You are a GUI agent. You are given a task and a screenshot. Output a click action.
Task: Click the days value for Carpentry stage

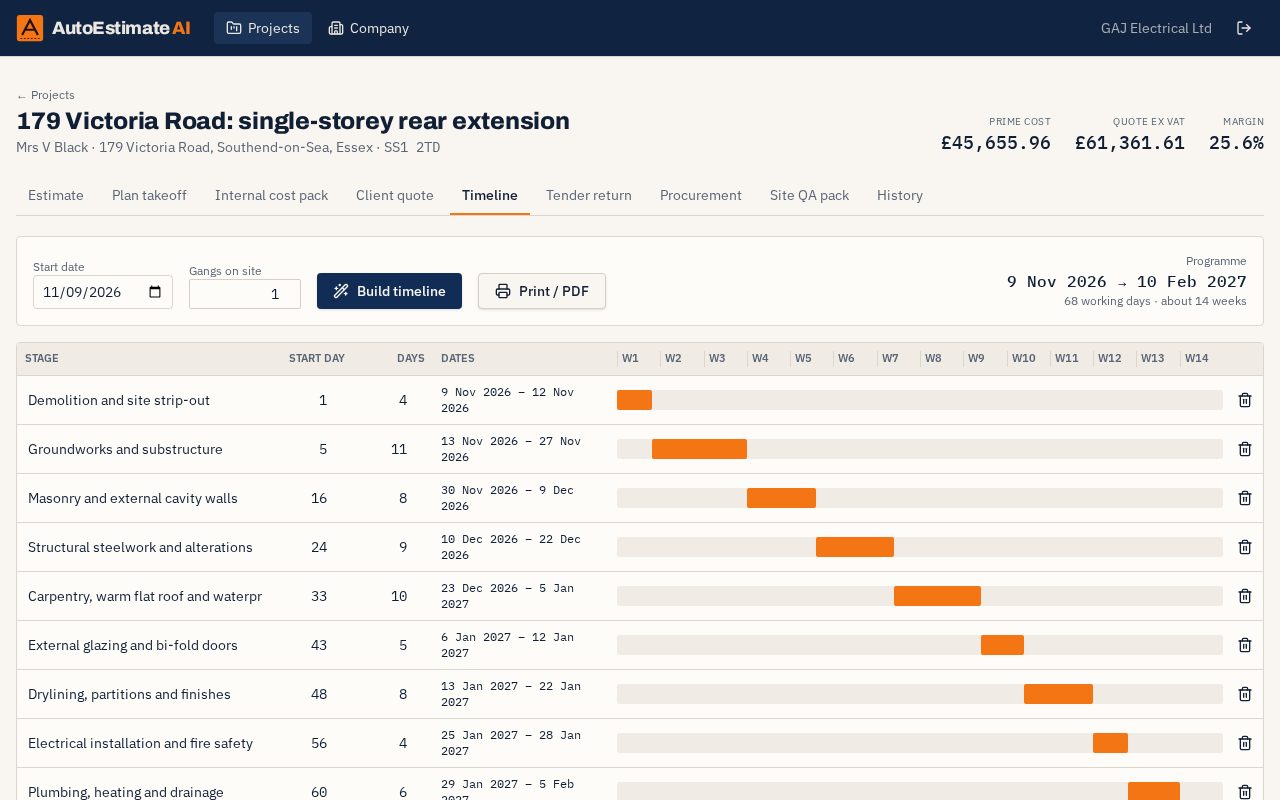click(x=399, y=596)
